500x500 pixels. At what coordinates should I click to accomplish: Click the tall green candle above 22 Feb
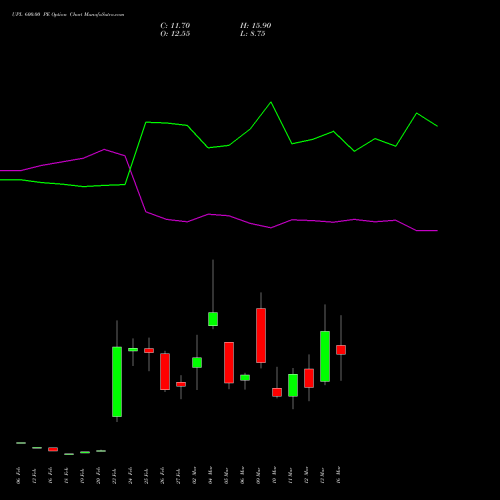pos(117,382)
